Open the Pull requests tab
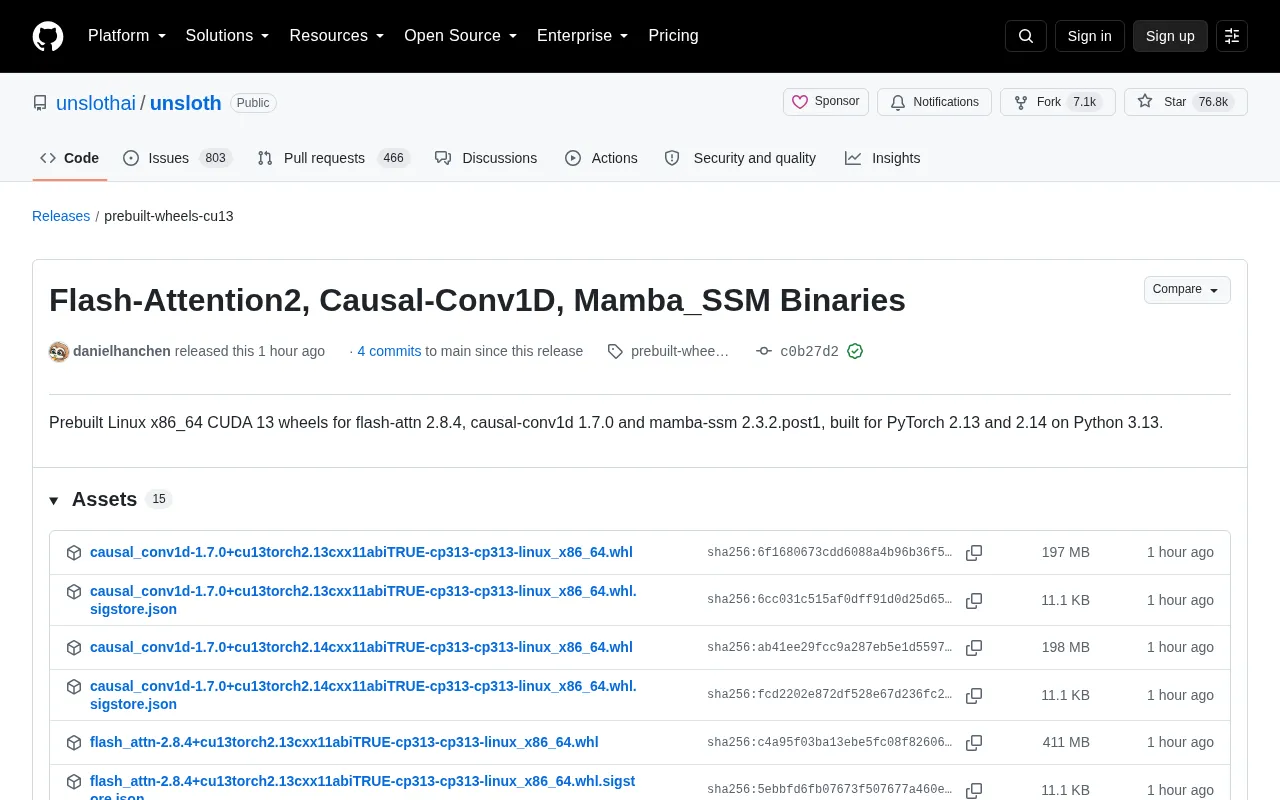The height and width of the screenshot is (800, 1280). click(334, 158)
